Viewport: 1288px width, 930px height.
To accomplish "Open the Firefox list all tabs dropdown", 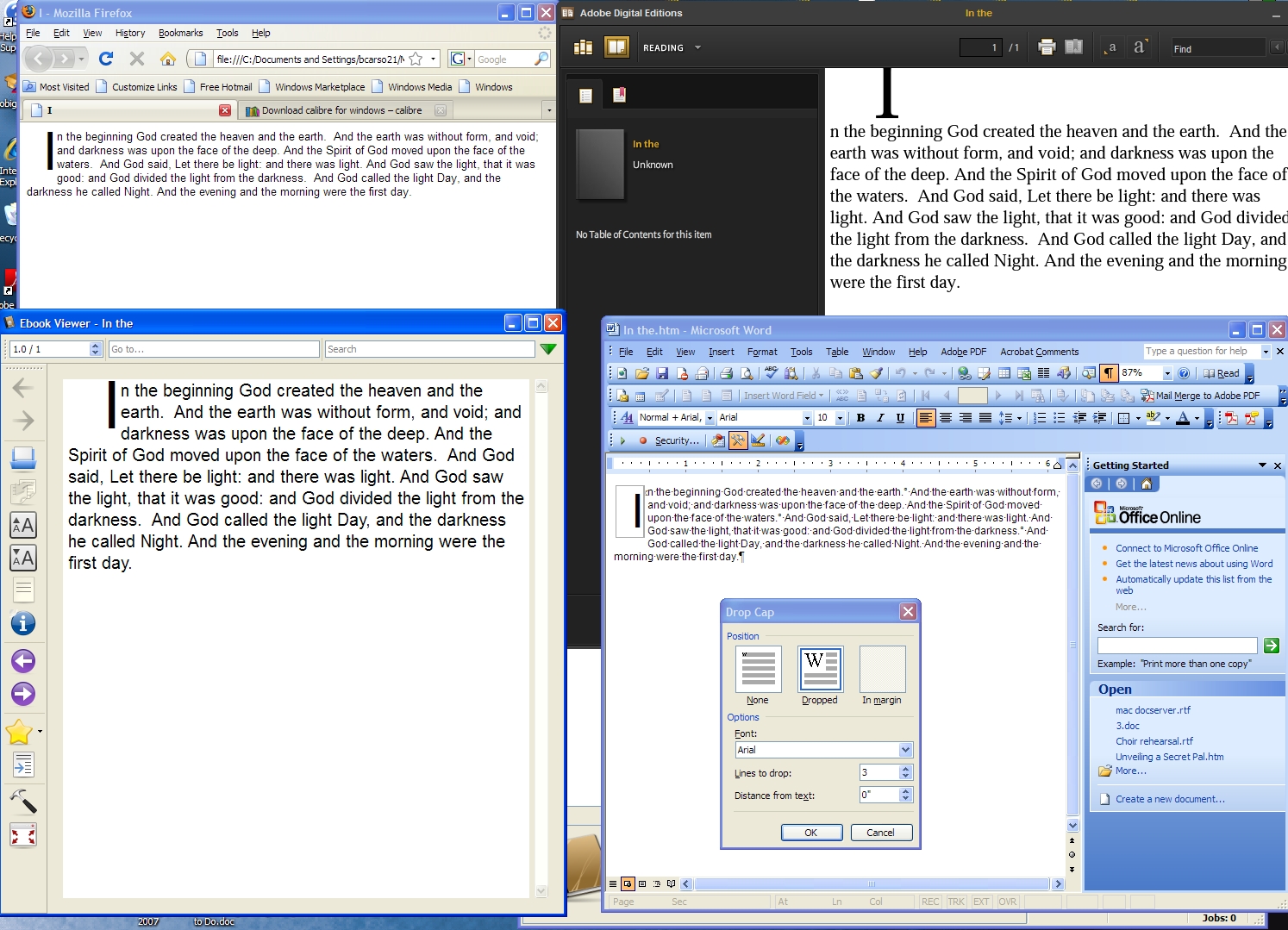I will click(549, 110).
